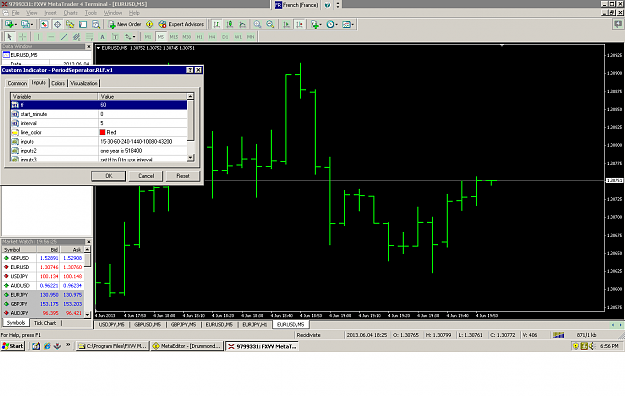Switch to the Colors tab

pos(58,83)
